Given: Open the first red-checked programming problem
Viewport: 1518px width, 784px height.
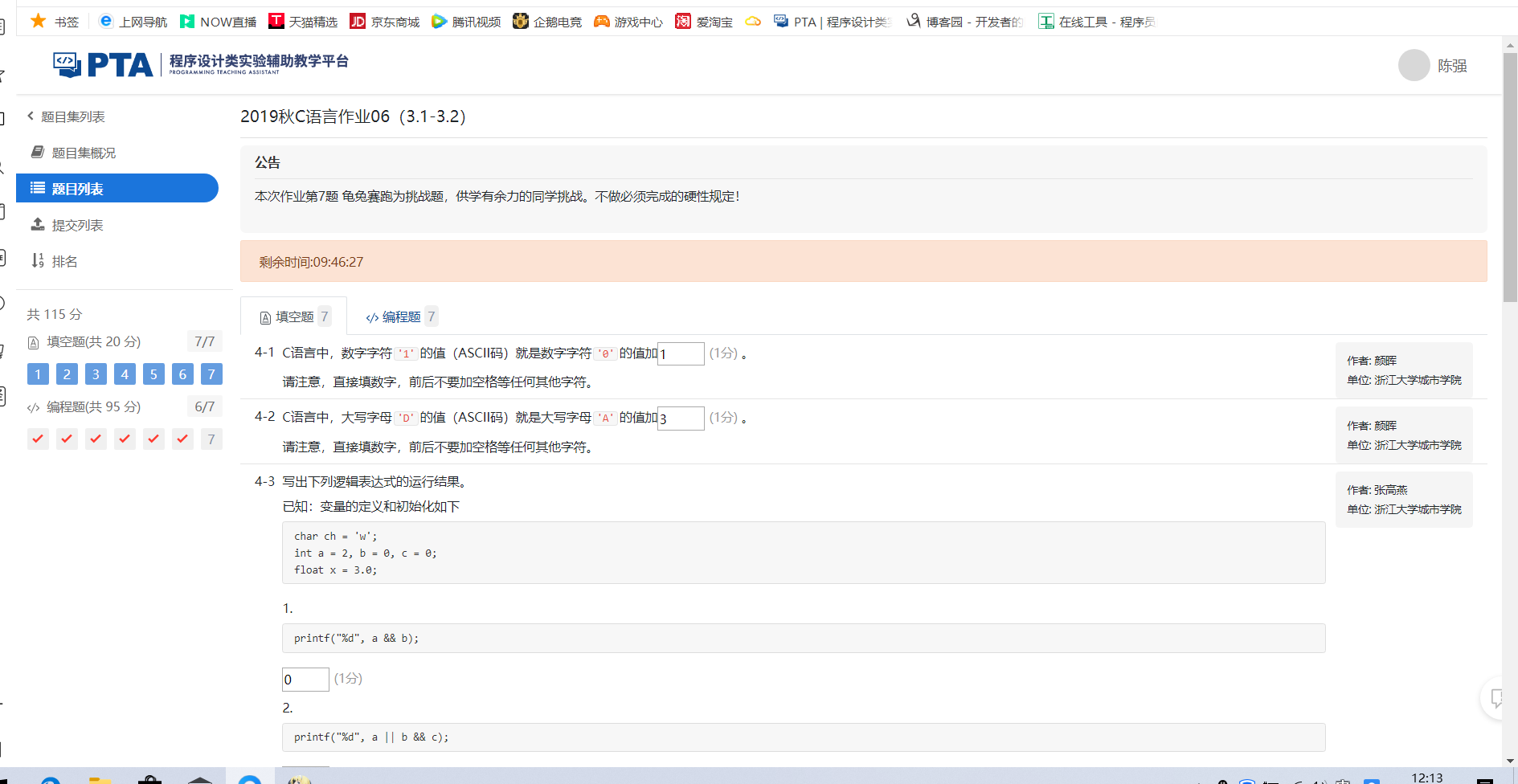Looking at the screenshot, I should [38, 439].
